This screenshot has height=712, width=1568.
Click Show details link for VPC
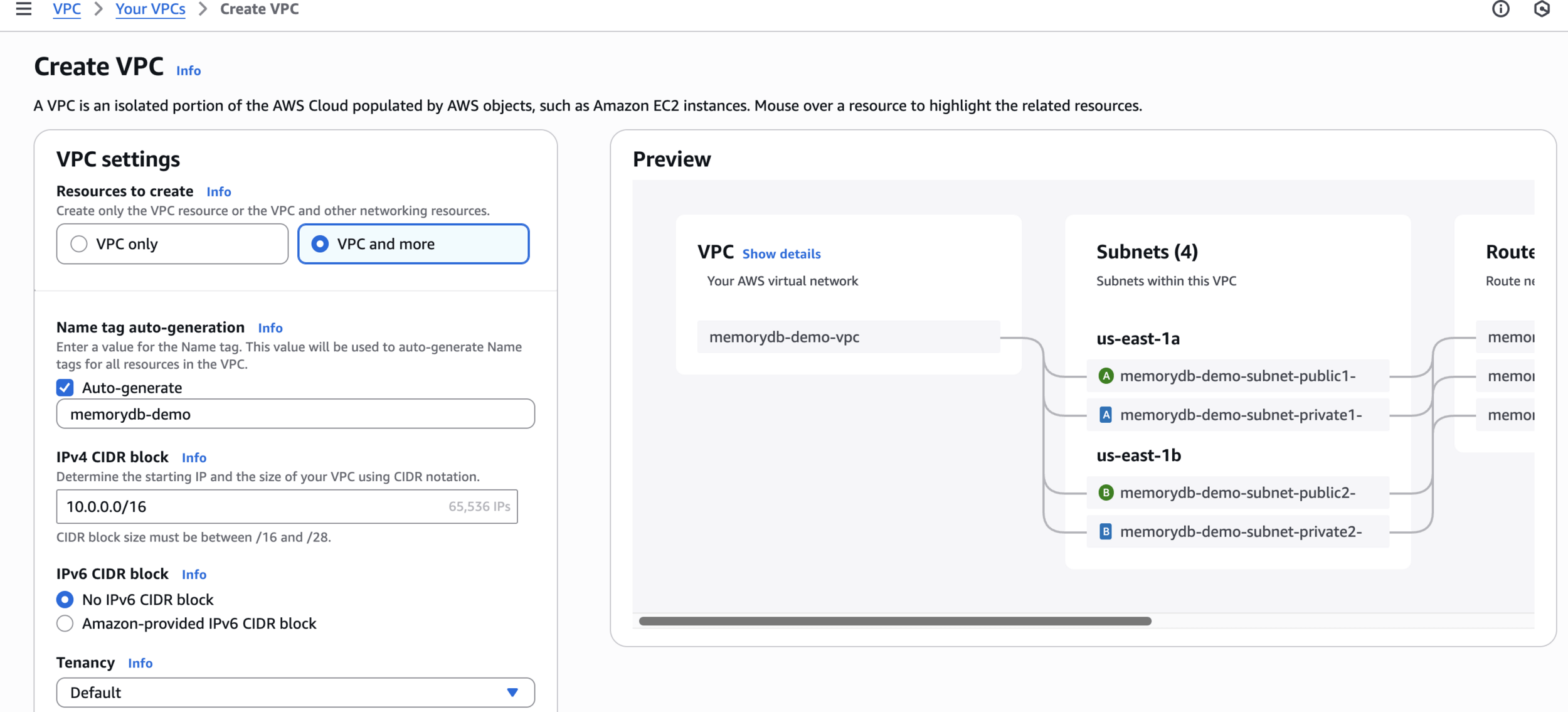(781, 254)
